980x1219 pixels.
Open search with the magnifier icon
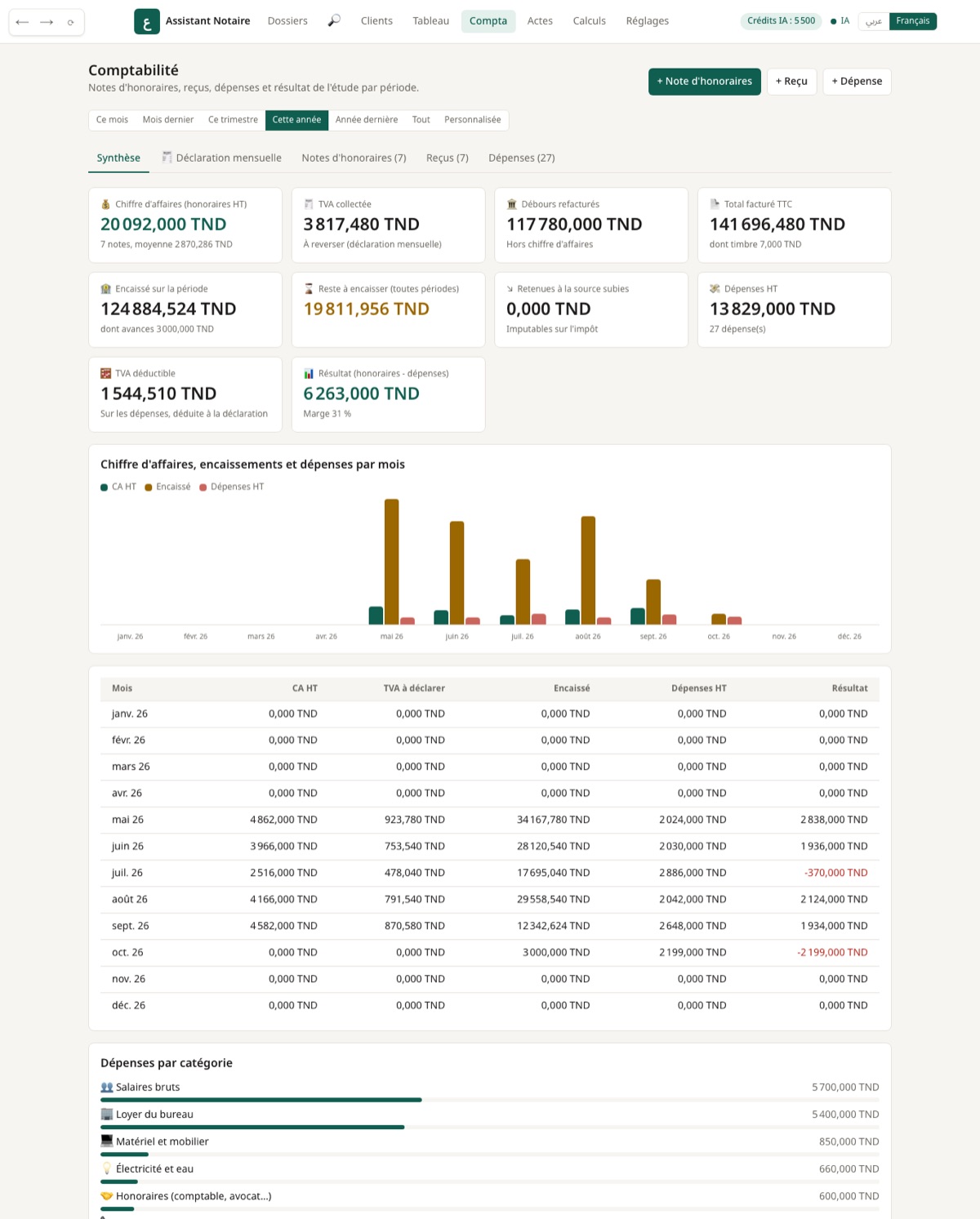334,20
